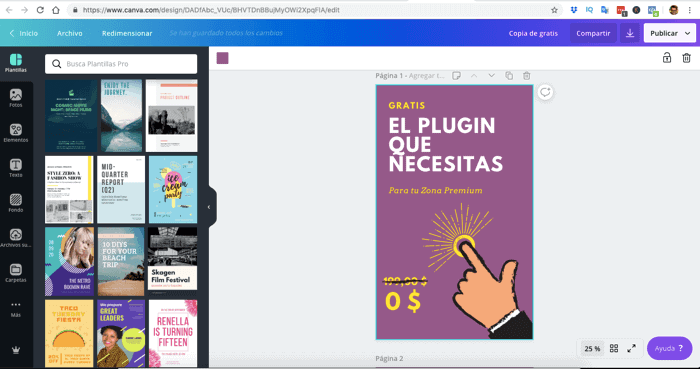Reload the page in browser

pyautogui.click(x=40, y=10)
